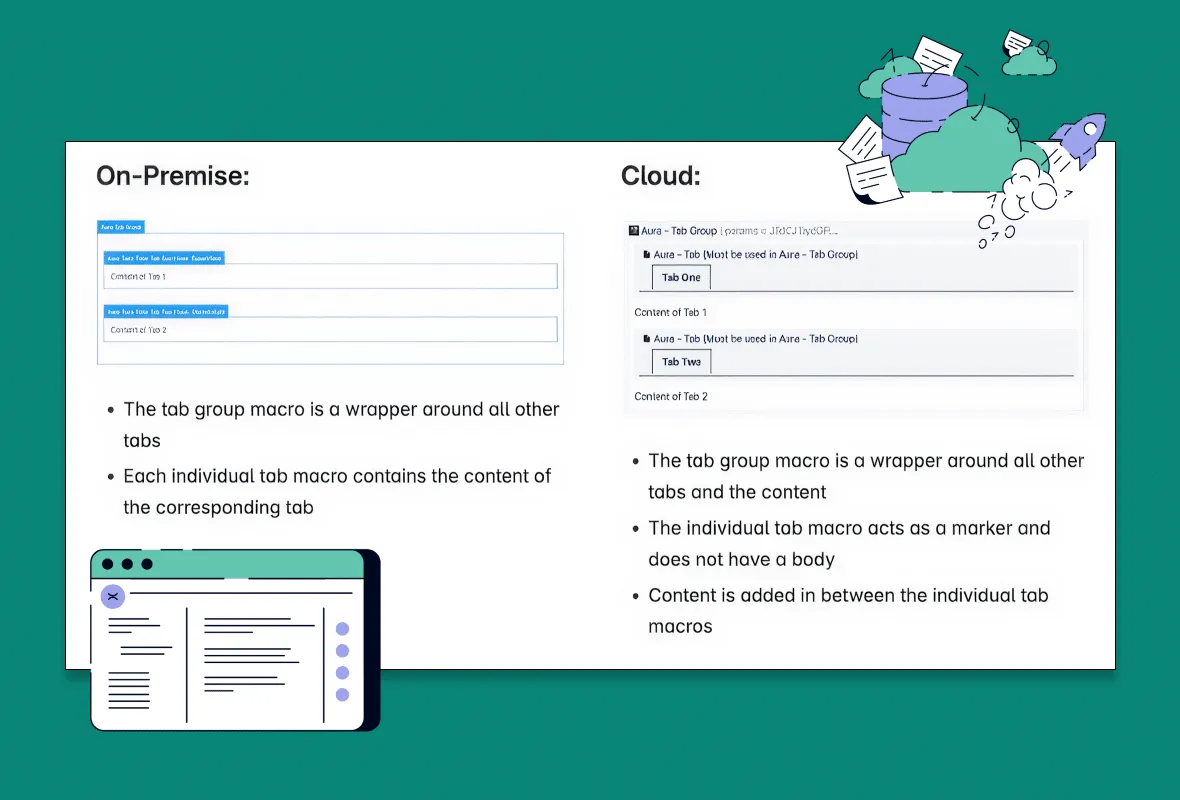Click the second blue tab macro header in On-Premise
Screen dimensions: 1180x800
(166, 311)
